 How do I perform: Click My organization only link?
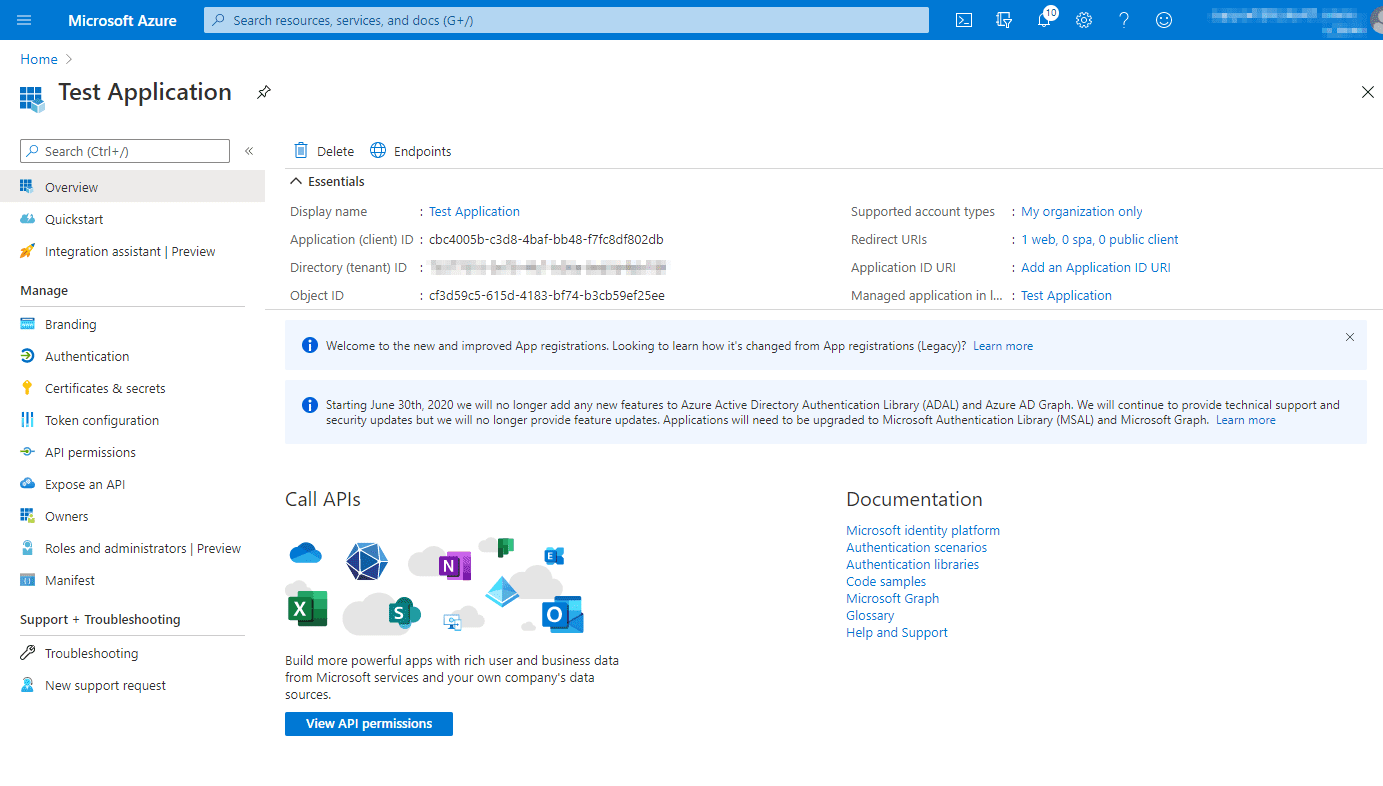pos(1081,212)
